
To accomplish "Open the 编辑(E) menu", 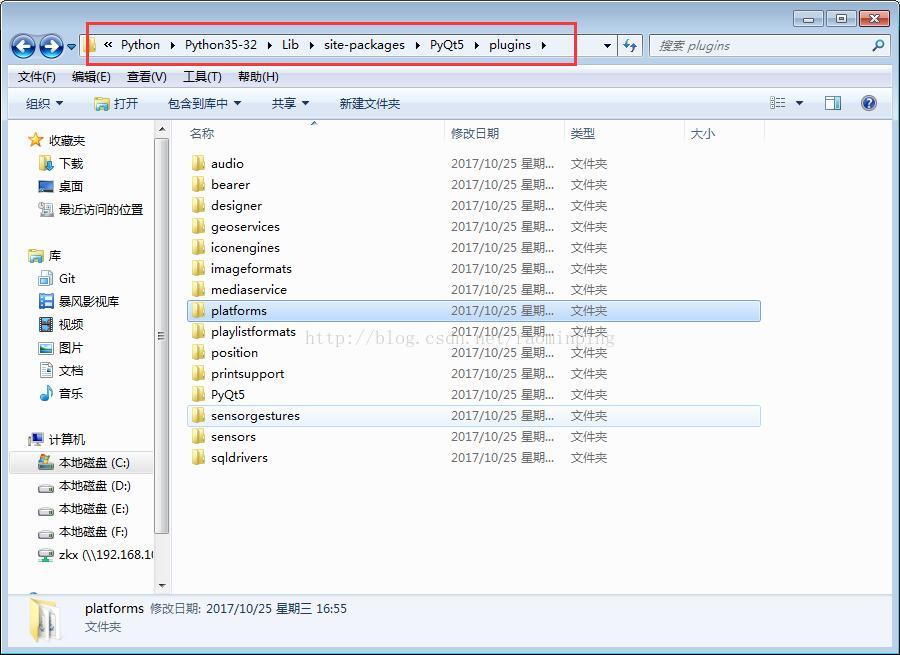I will (91, 77).
